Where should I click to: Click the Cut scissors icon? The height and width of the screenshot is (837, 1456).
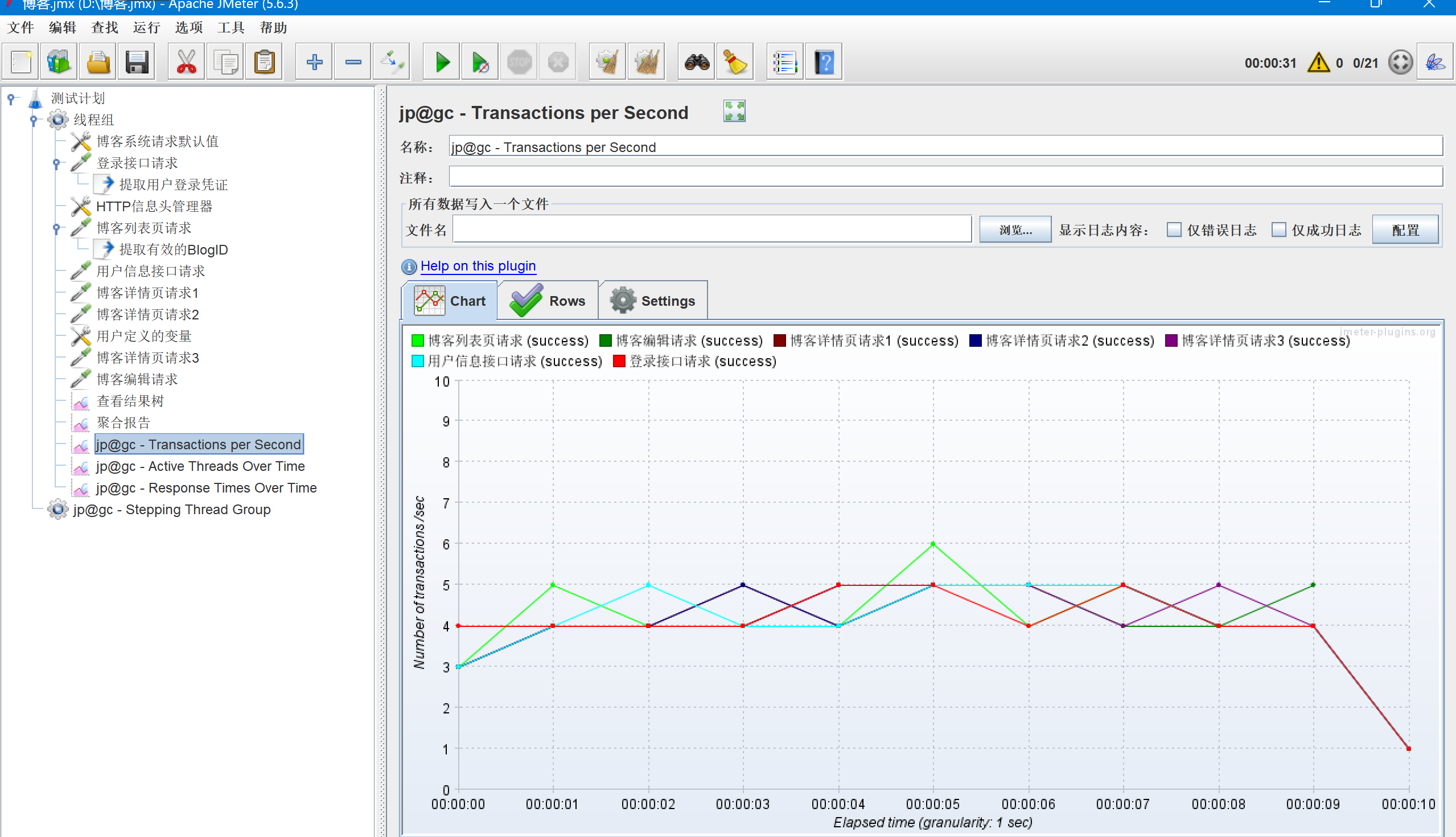pyautogui.click(x=186, y=62)
